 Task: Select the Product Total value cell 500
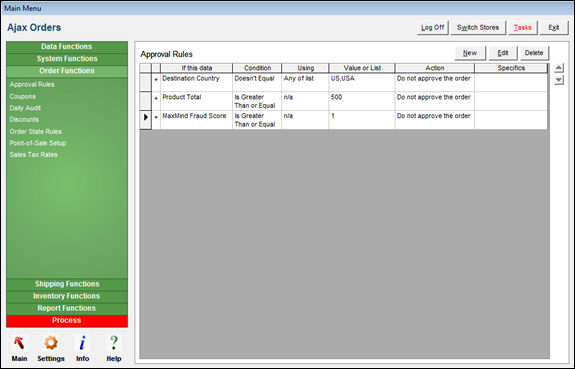(x=362, y=101)
